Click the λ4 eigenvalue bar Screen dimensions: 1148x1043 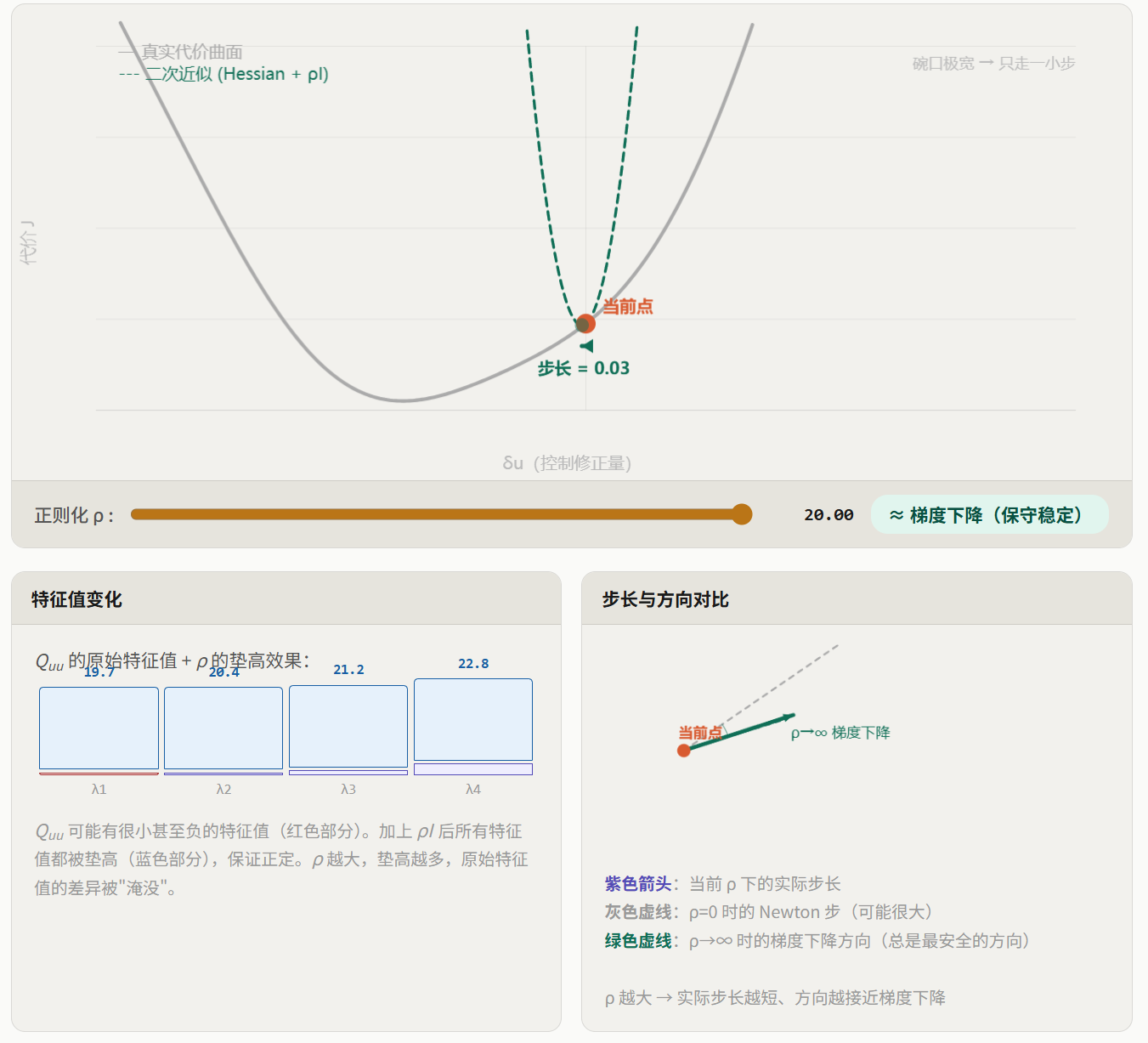point(473,721)
